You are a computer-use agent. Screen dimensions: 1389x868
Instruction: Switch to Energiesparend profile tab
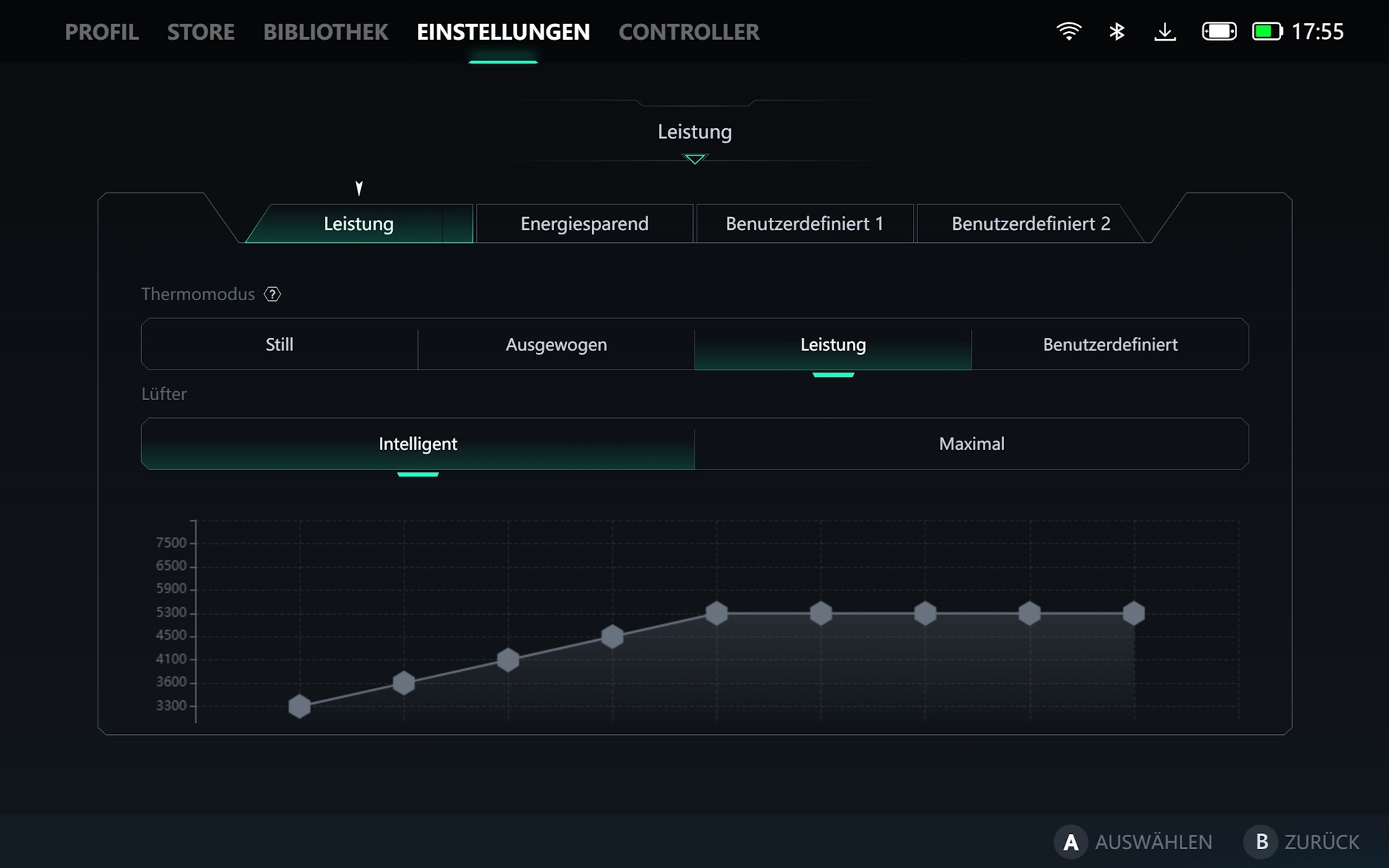pyautogui.click(x=584, y=224)
